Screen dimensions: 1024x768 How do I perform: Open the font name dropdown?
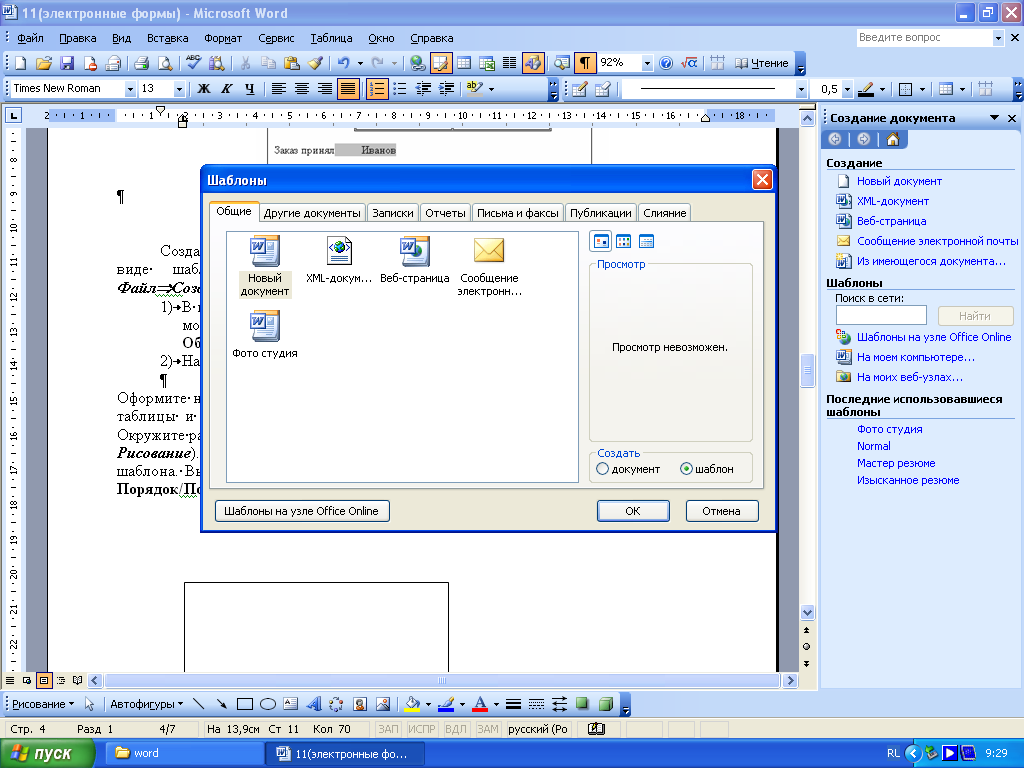tap(130, 89)
